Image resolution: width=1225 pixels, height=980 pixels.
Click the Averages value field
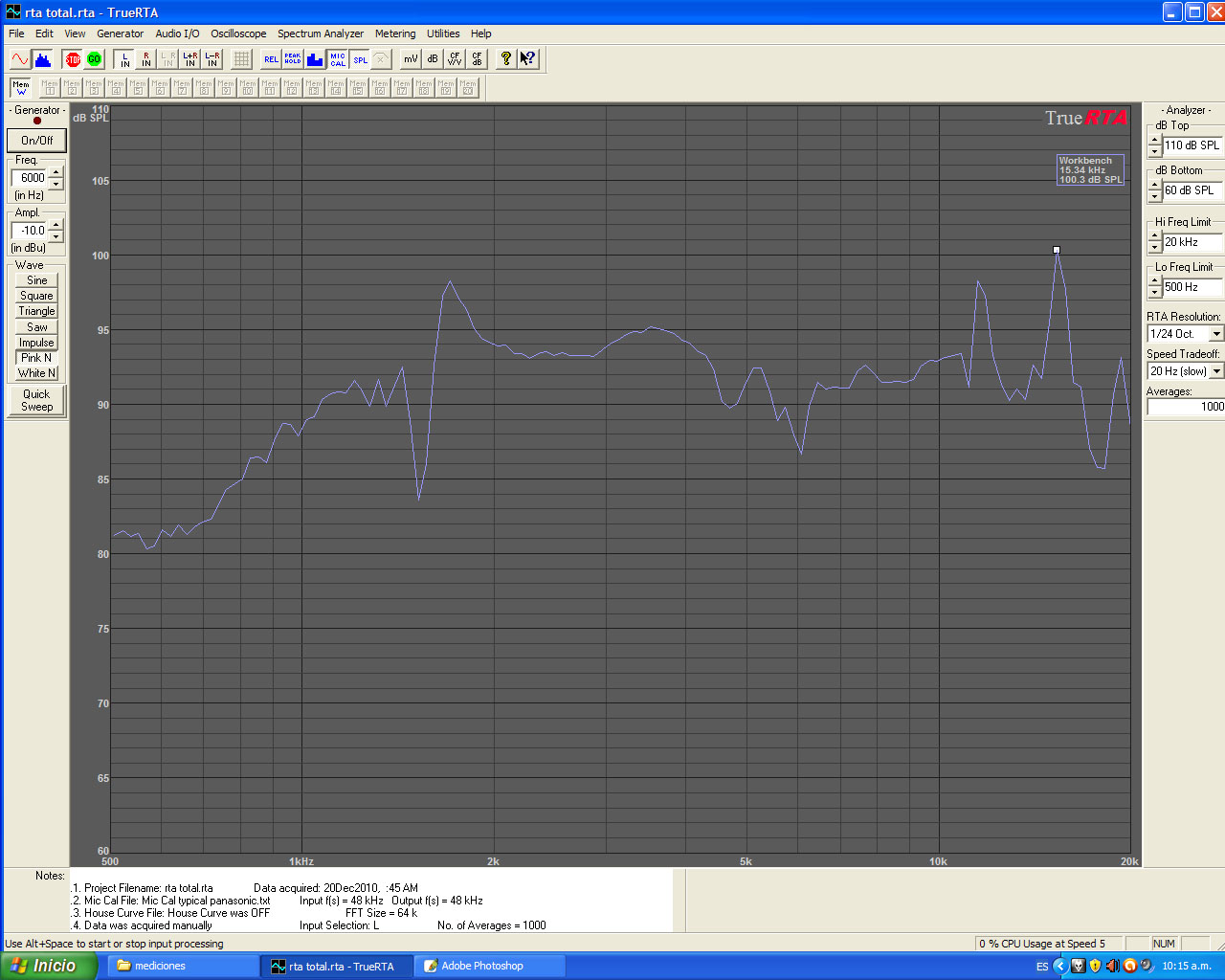coord(1186,407)
